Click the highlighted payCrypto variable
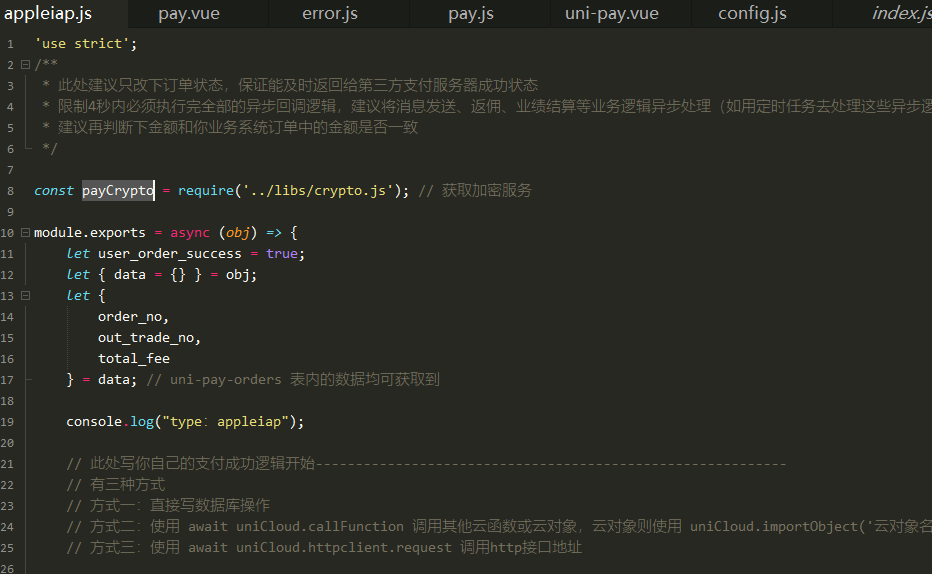932x574 pixels. point(118,190)
